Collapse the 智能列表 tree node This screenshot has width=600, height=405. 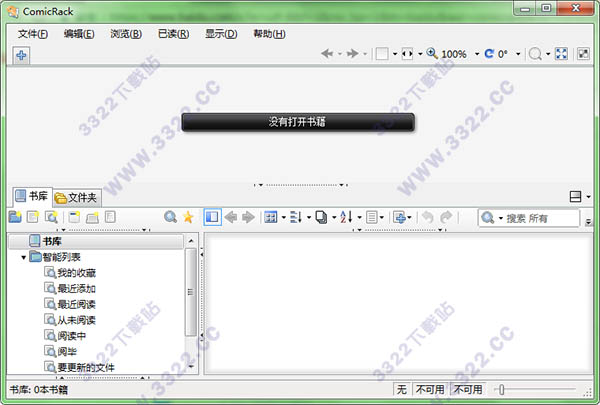point(24,257)
